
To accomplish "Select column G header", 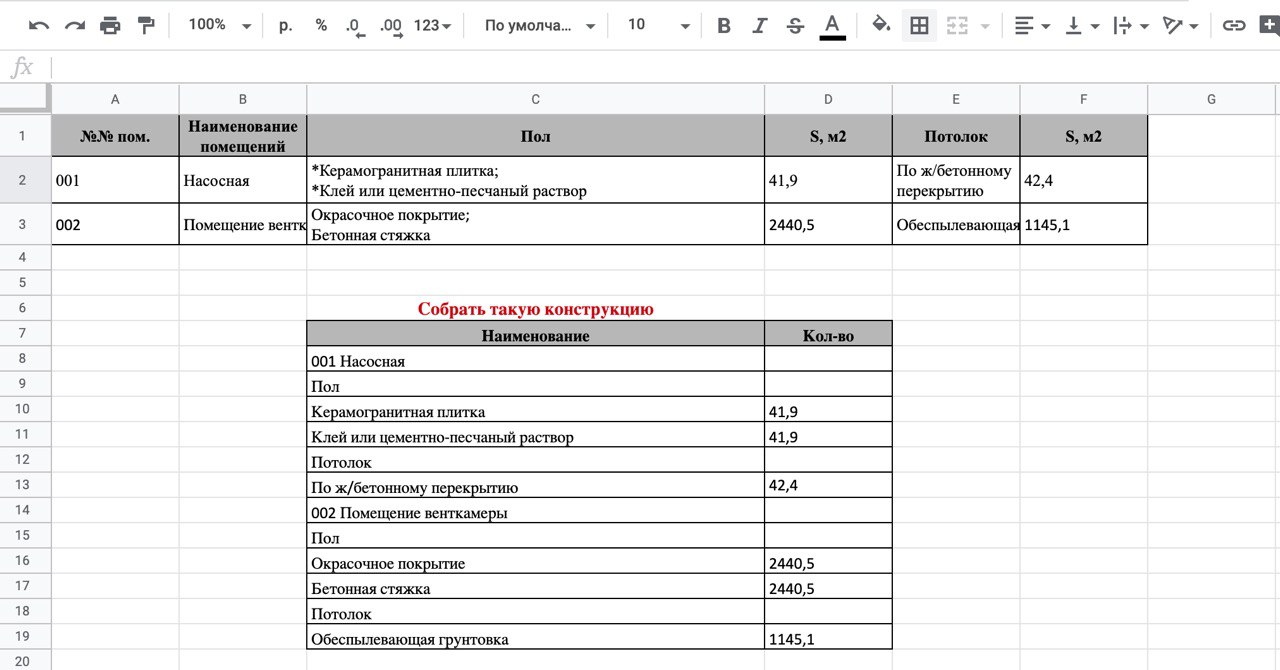I will (1212, 99).
